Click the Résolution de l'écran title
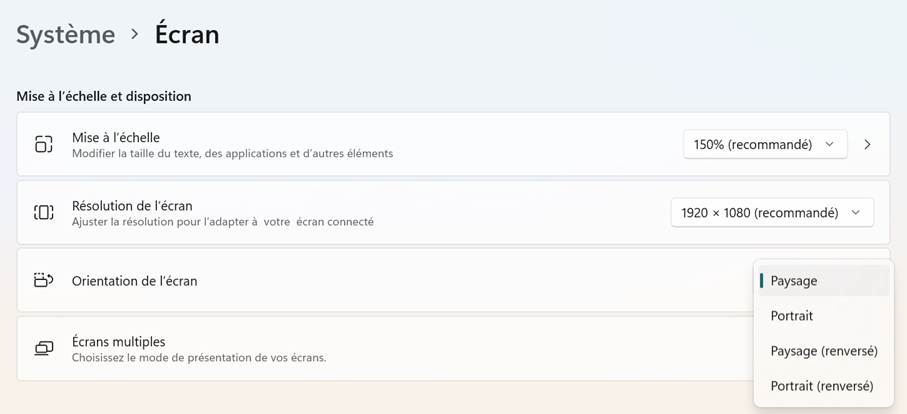The image size is (907, 414). [132, 205]
